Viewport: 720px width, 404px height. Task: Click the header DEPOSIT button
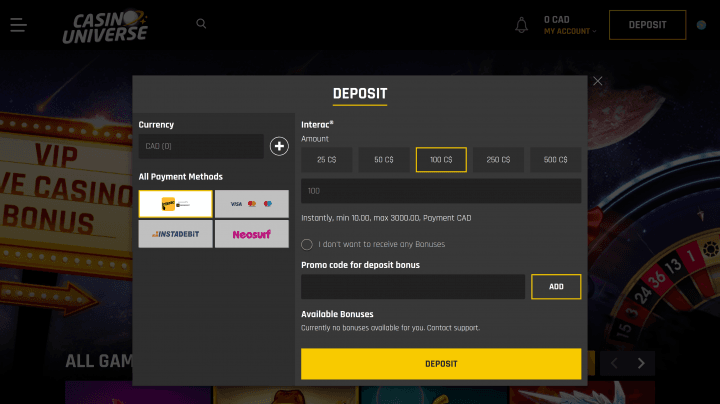pyautogui.click(x=647, y=25)
